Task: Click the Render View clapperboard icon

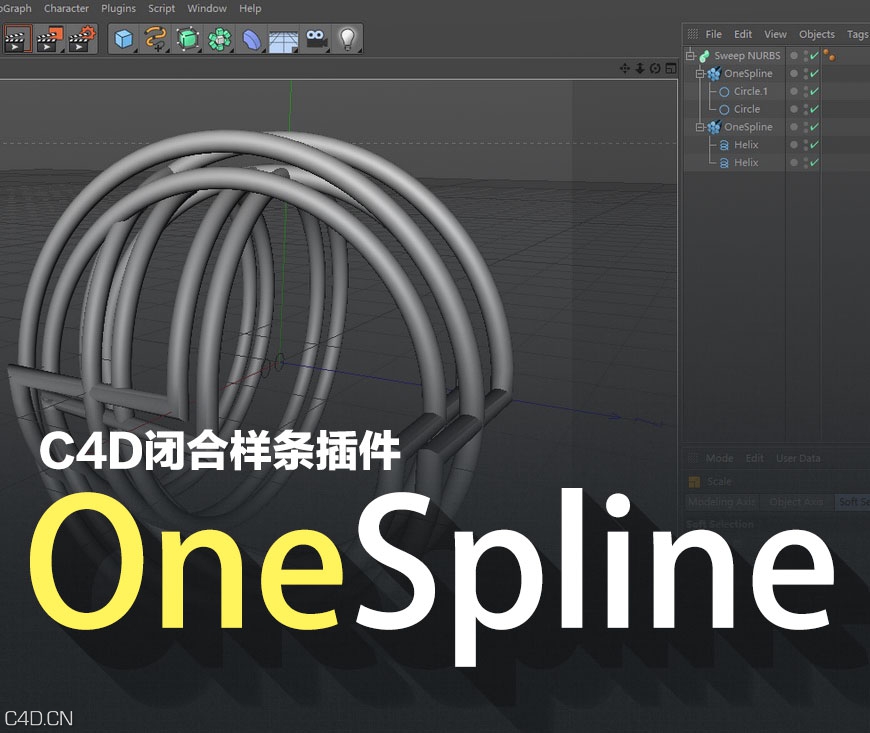Action: [14, 39]
